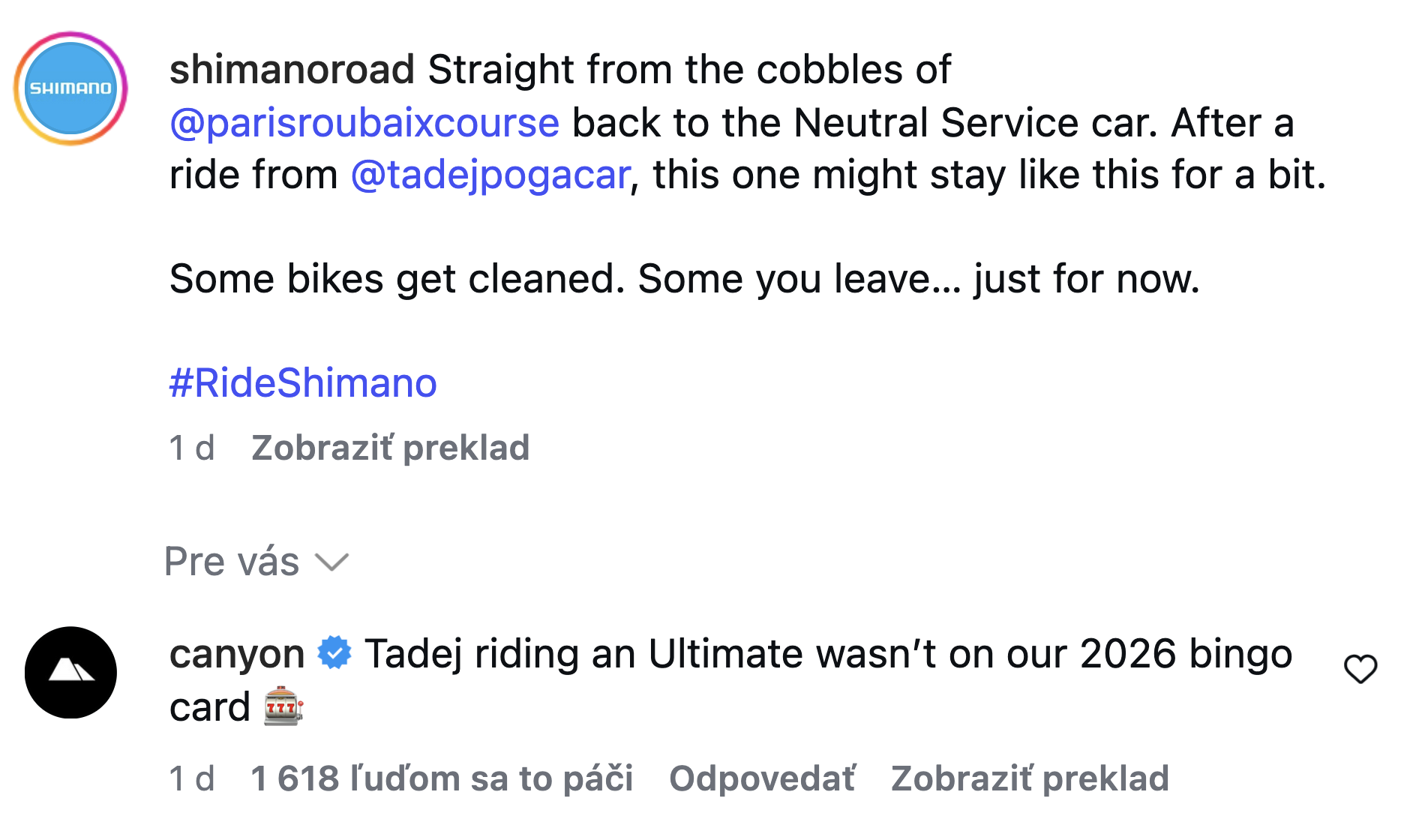The width and height of the screenshot is (1407, 840).
Task: Click the blue verified badge next to canyon
Action: tap(334, 652)
